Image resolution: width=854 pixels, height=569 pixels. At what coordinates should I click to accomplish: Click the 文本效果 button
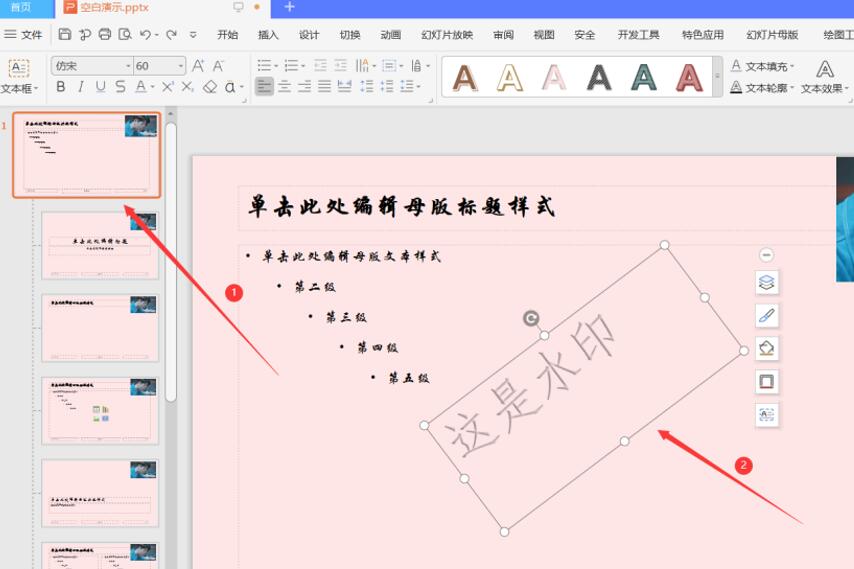(x=824, y=76)
